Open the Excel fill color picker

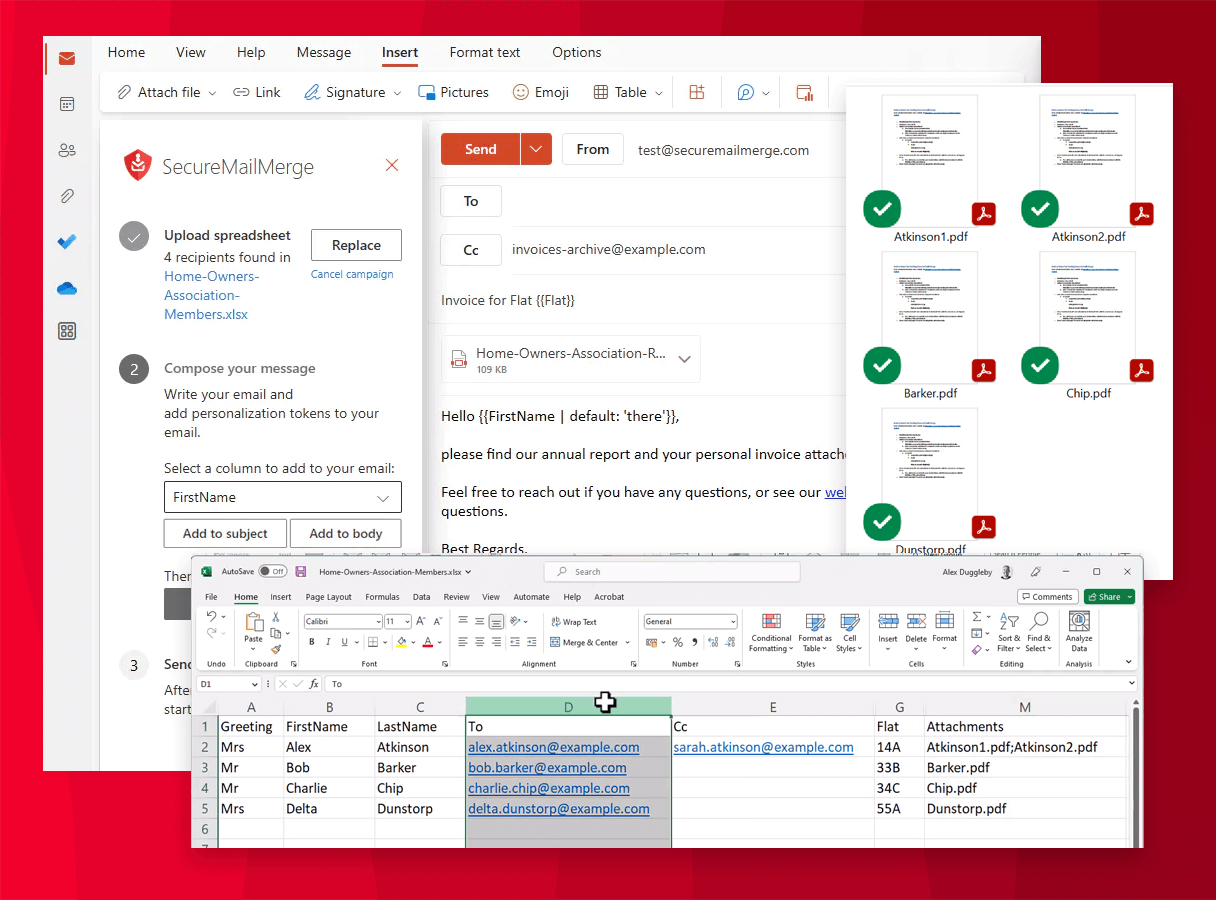[x=402, y=642]
